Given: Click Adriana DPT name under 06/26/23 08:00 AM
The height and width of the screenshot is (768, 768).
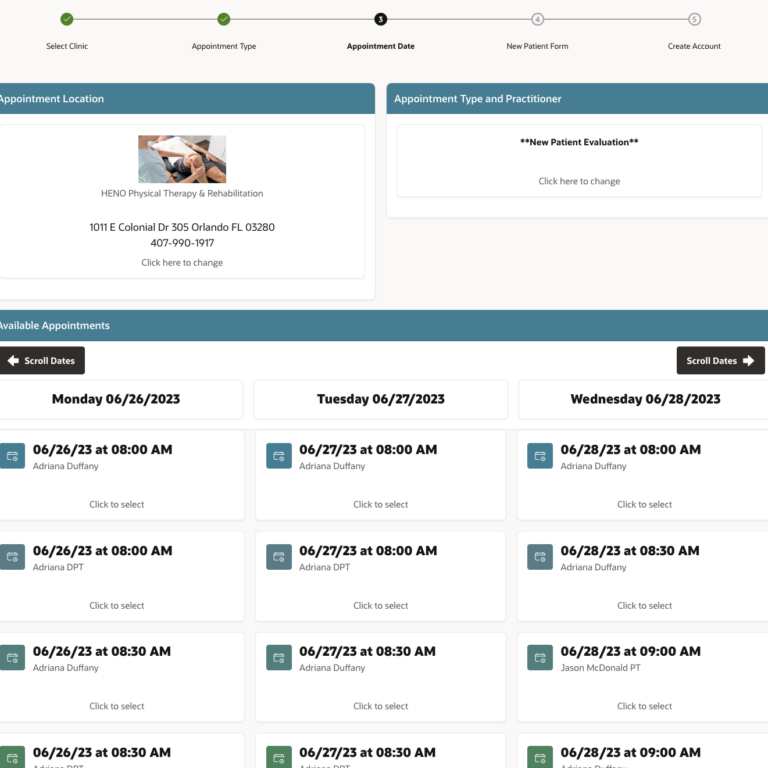Looking at the screenshot, I should tap(58, 567).
